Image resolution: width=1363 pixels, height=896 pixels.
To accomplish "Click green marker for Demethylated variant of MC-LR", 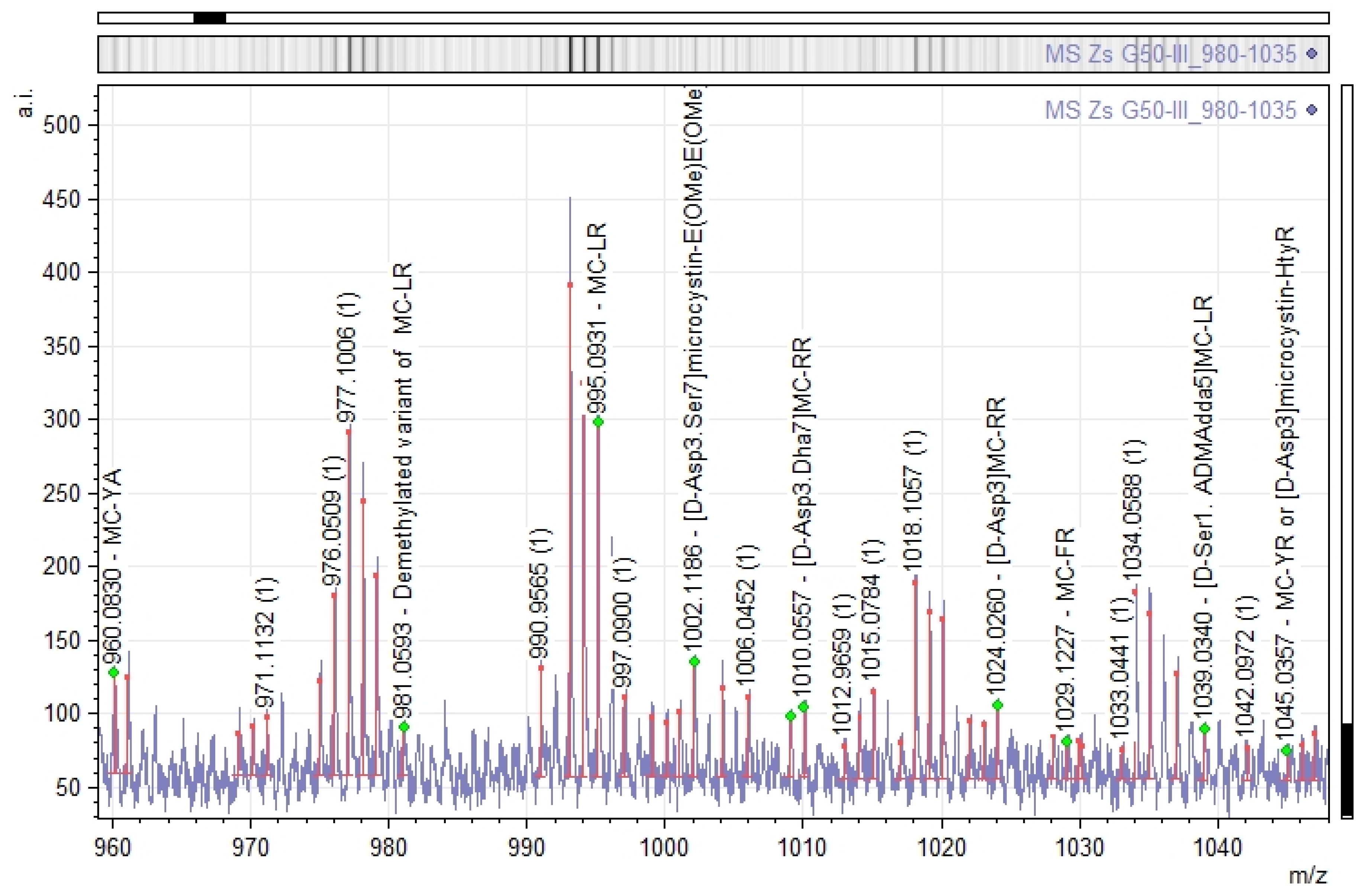I will click(x=404, y=727).
